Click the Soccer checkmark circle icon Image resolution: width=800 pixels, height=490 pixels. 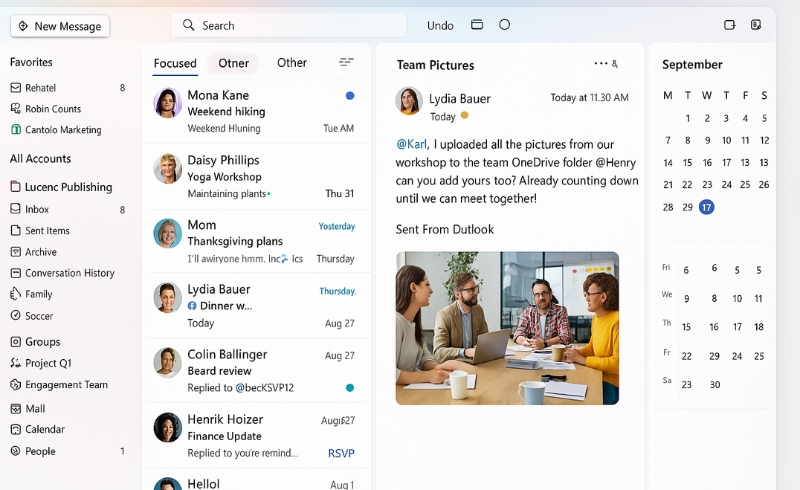click(x=16, y=315)
